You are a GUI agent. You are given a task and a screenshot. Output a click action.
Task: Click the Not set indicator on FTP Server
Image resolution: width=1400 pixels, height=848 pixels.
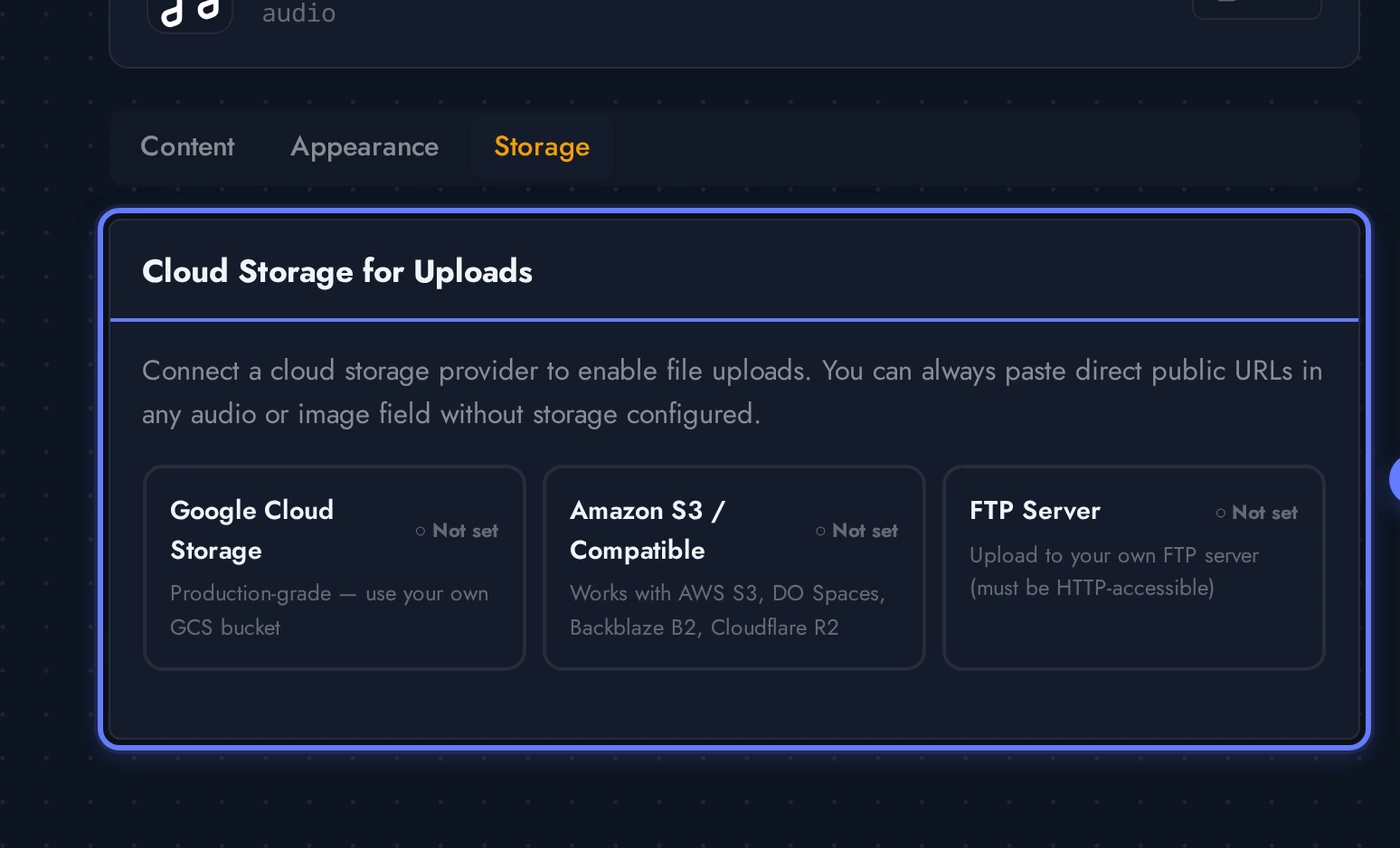tap(1256, 513)
